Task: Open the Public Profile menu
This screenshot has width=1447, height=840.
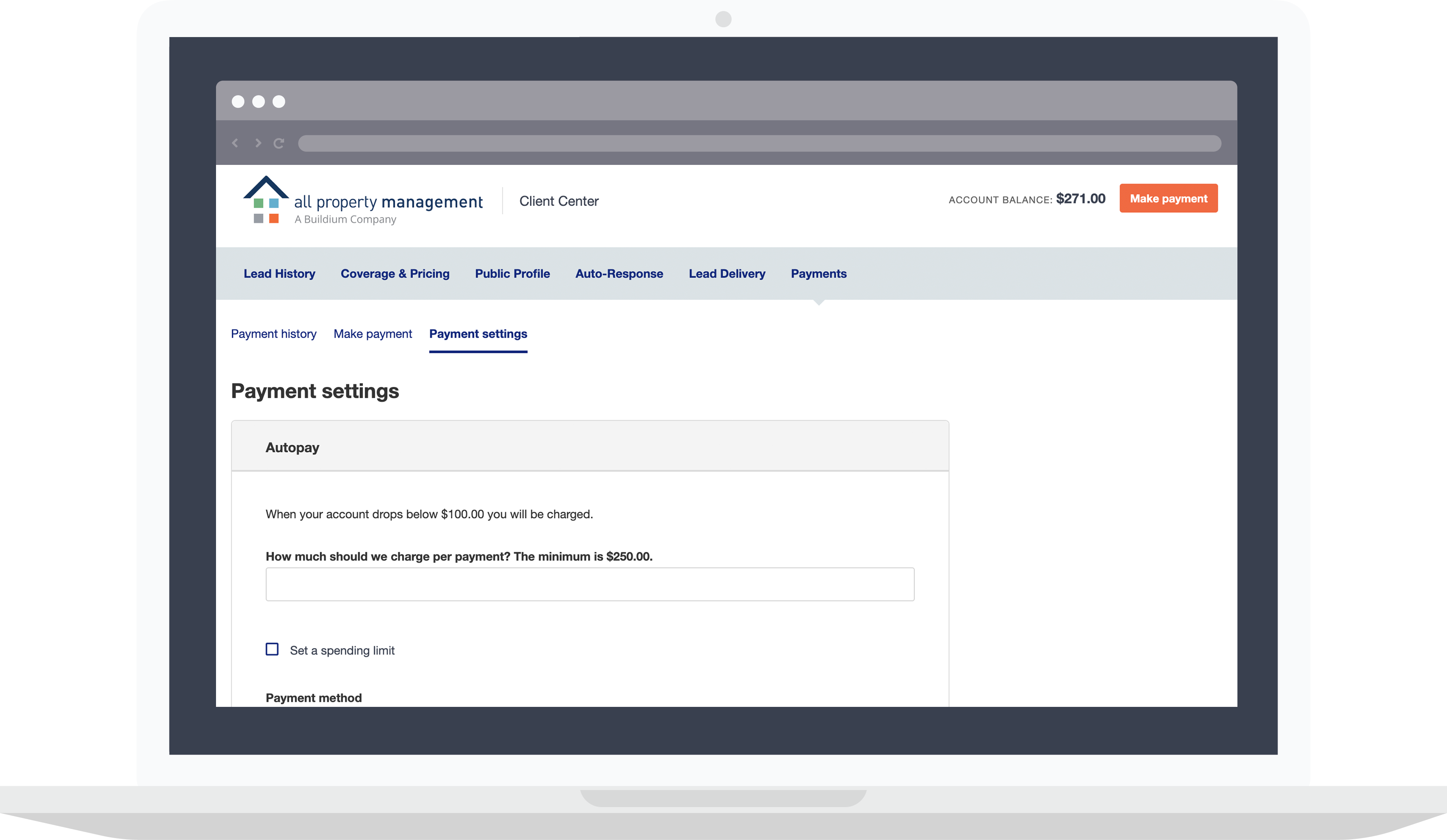Action: [512, 274]
